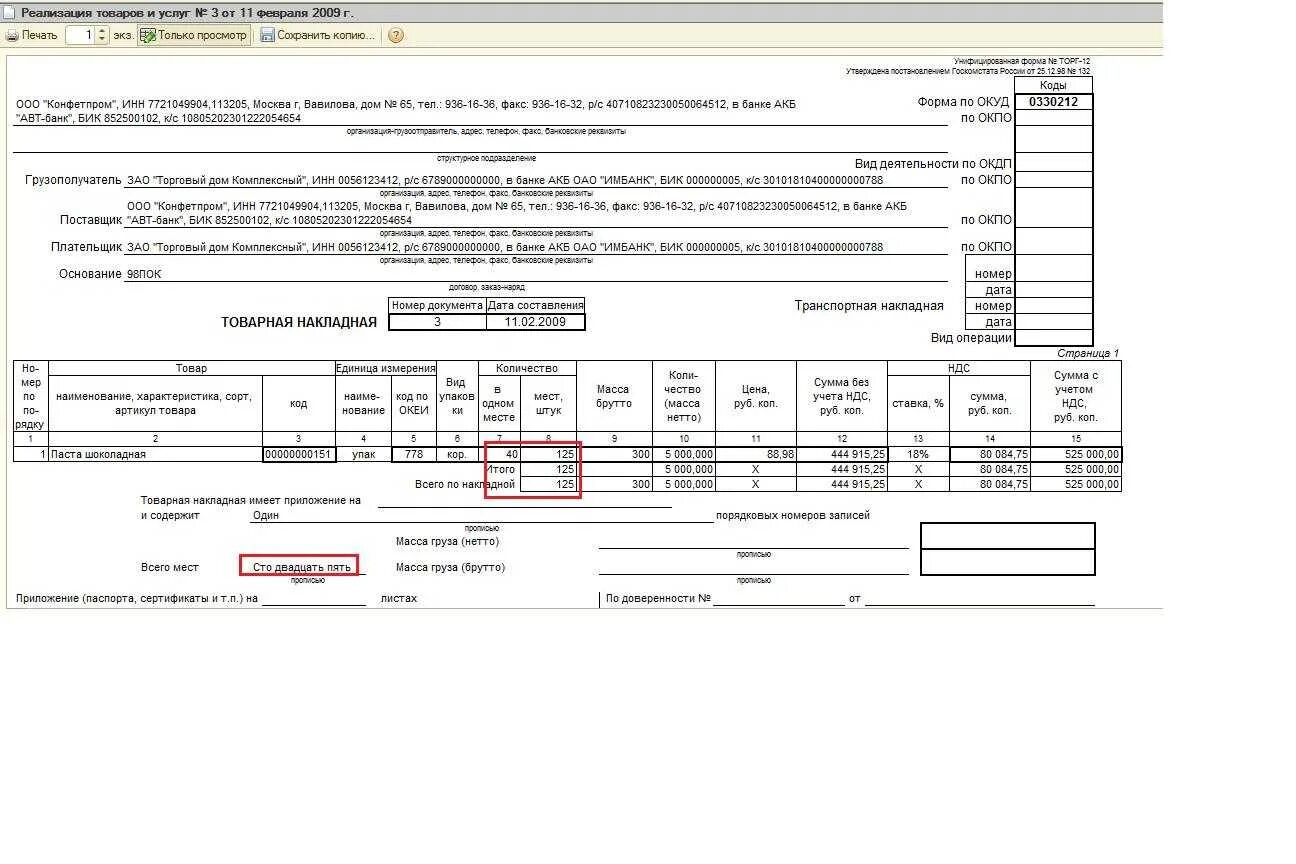The height and width of the screenshot is (864, 1296).
Task: Click the Страница 1 page label
Action: pos(1088,354)
